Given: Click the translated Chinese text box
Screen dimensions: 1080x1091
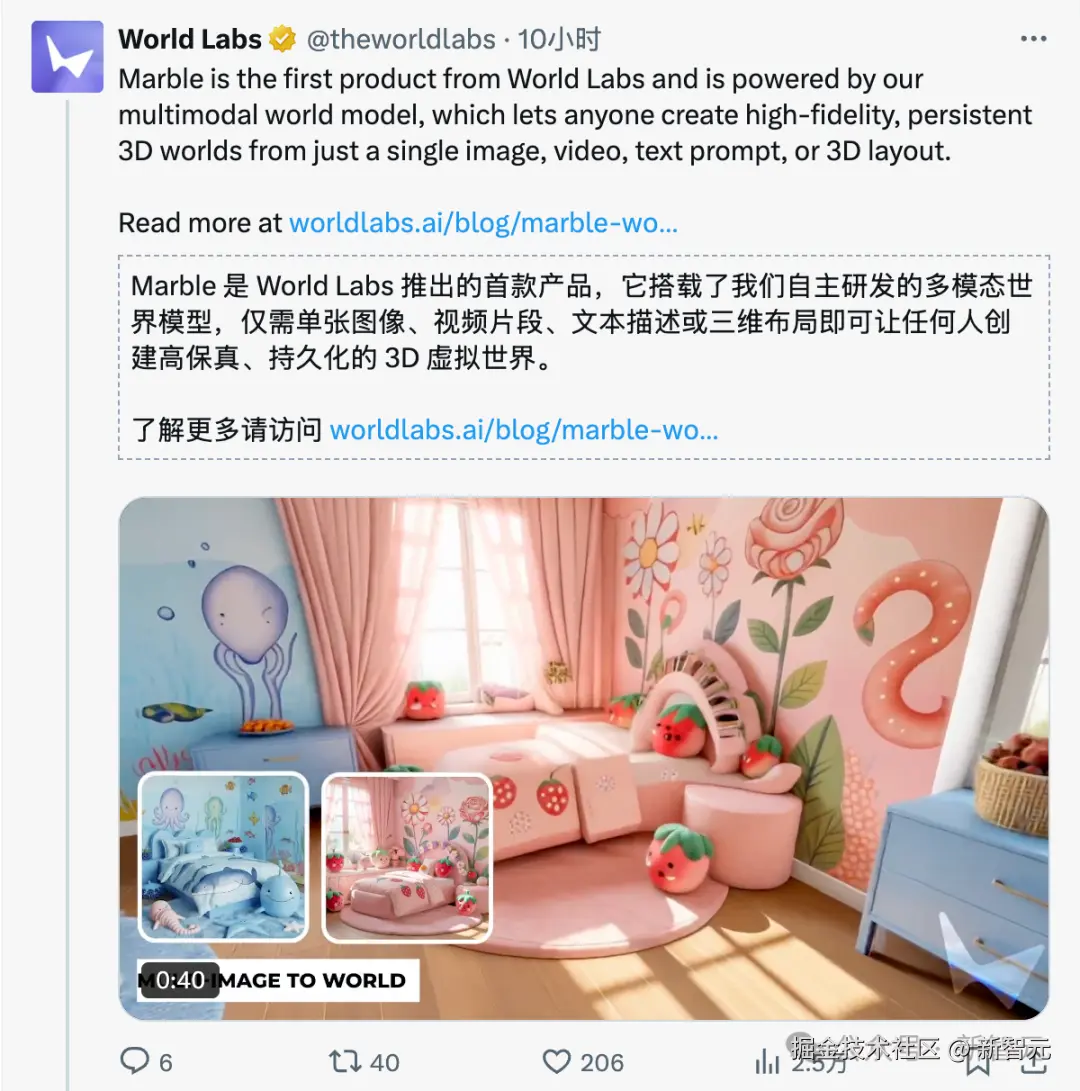Looking at the screenshot, I should [x=584, y=357].
